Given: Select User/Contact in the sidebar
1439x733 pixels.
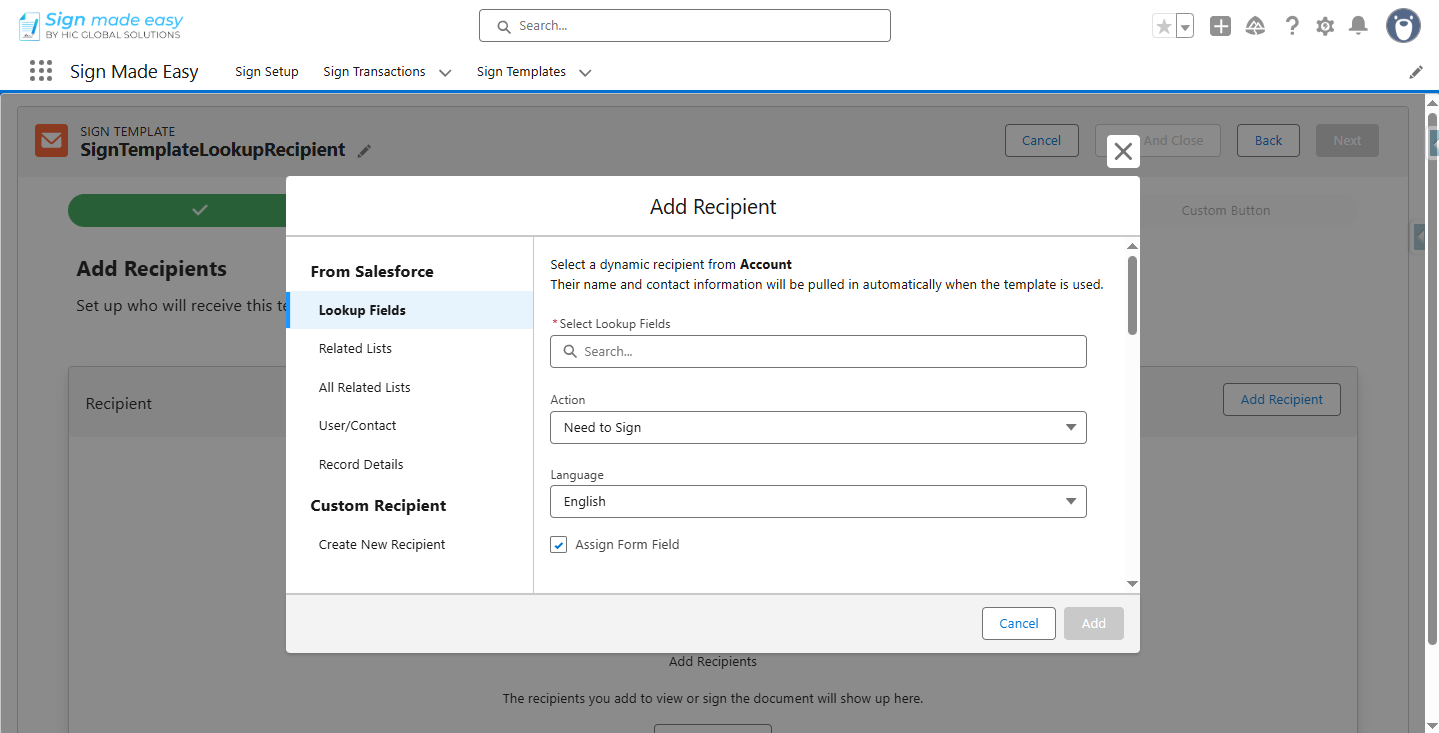Looking at the screenshot, I should 357,426.
